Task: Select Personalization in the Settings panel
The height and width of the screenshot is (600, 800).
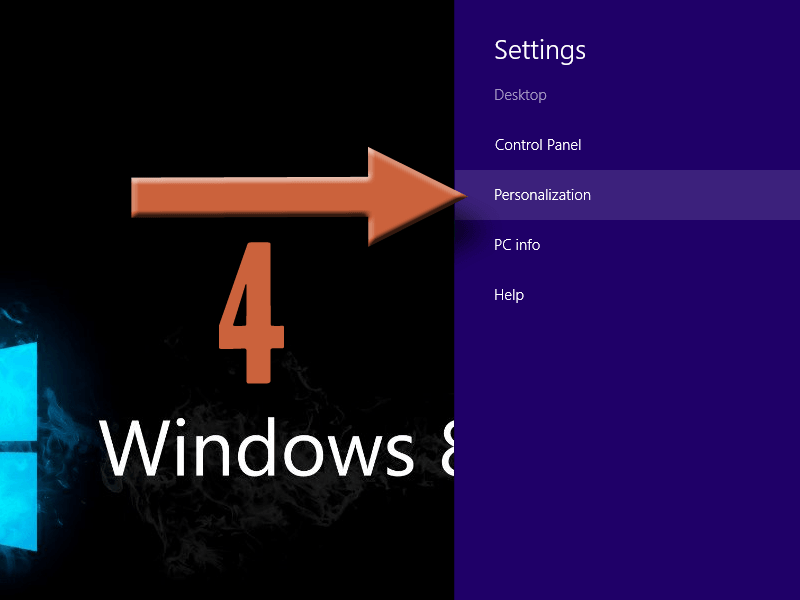Action: point(542,195)
